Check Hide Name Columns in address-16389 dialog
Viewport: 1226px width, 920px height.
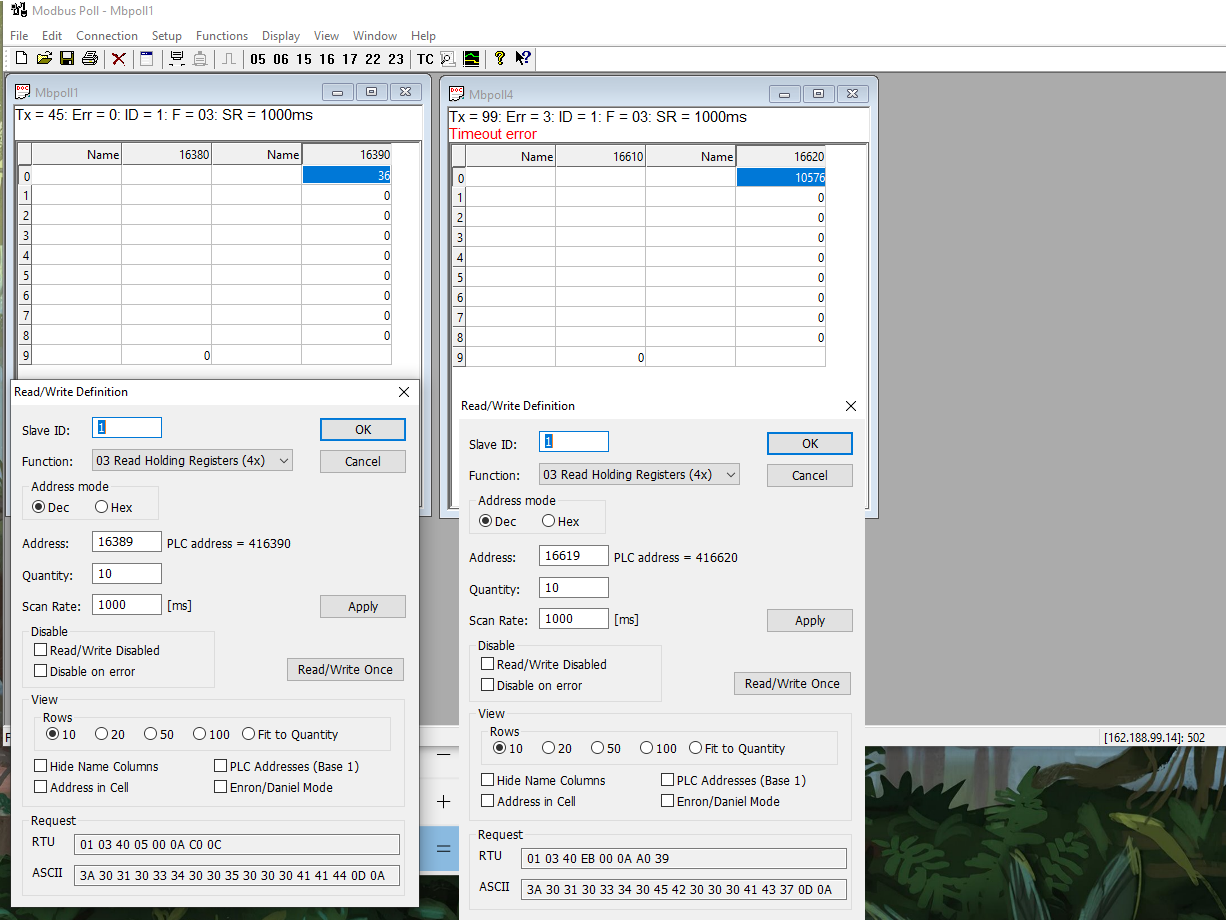click(96, 766)
